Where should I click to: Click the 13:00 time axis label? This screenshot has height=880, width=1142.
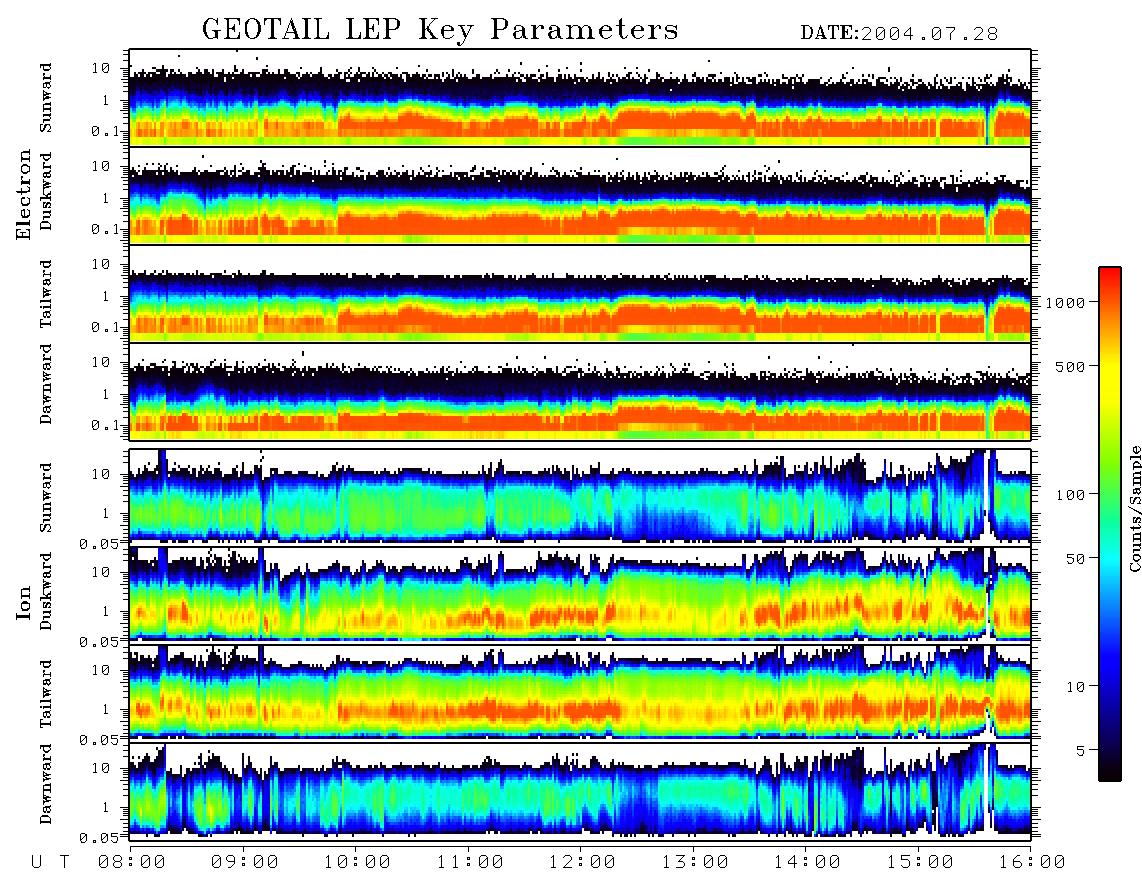(x=695, y=862)
